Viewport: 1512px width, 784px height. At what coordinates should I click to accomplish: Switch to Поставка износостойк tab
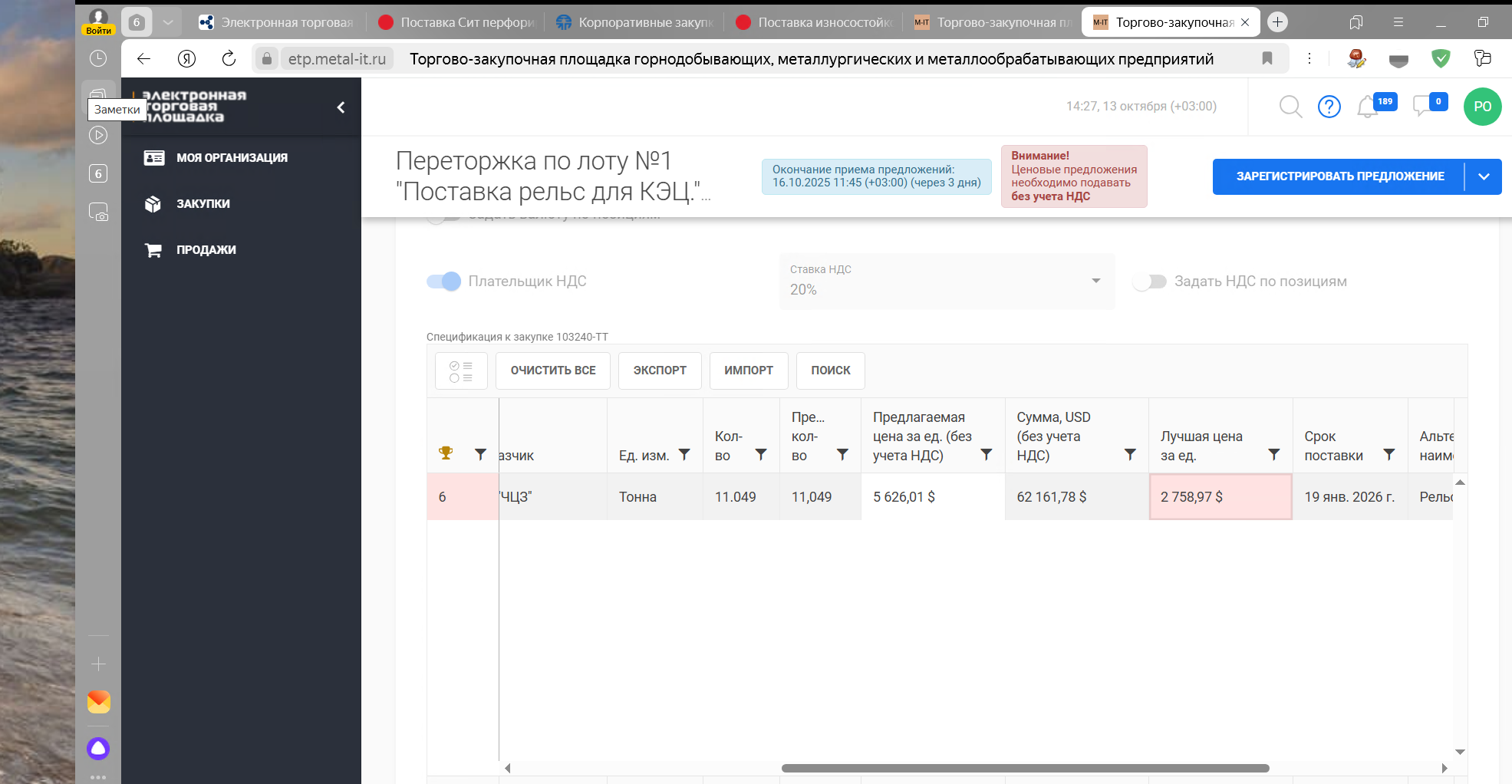coord(814,22)
